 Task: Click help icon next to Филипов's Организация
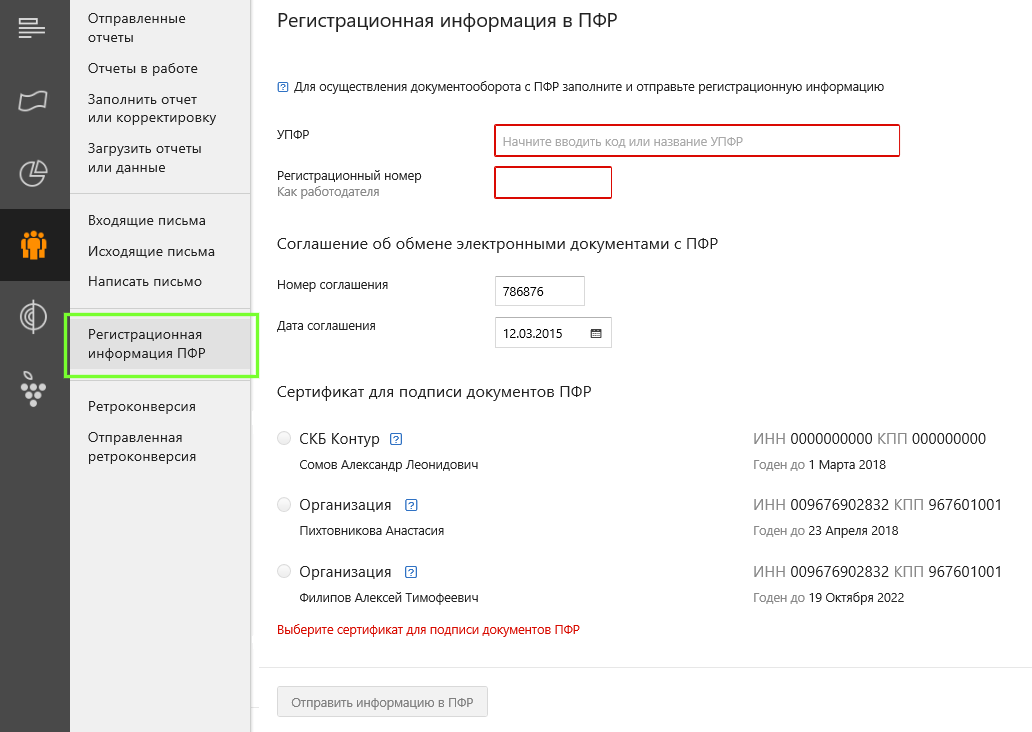click(x=411, y=572)
